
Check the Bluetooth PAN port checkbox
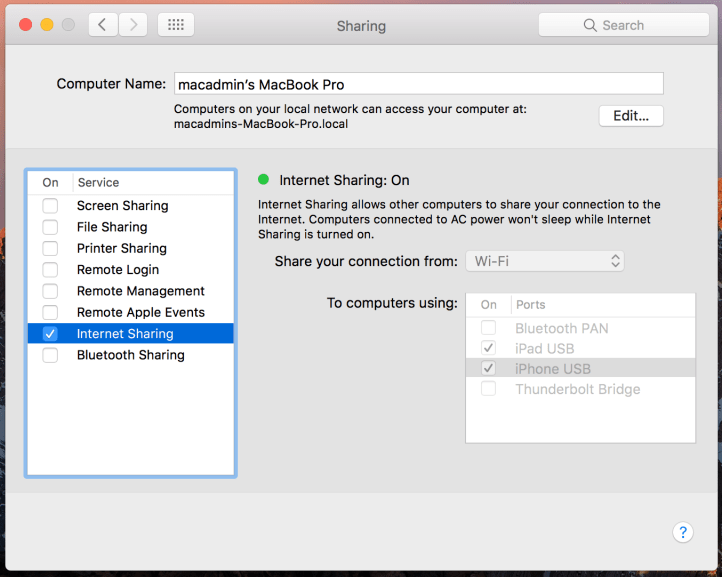pyautogui.click(x=488, y=328)
